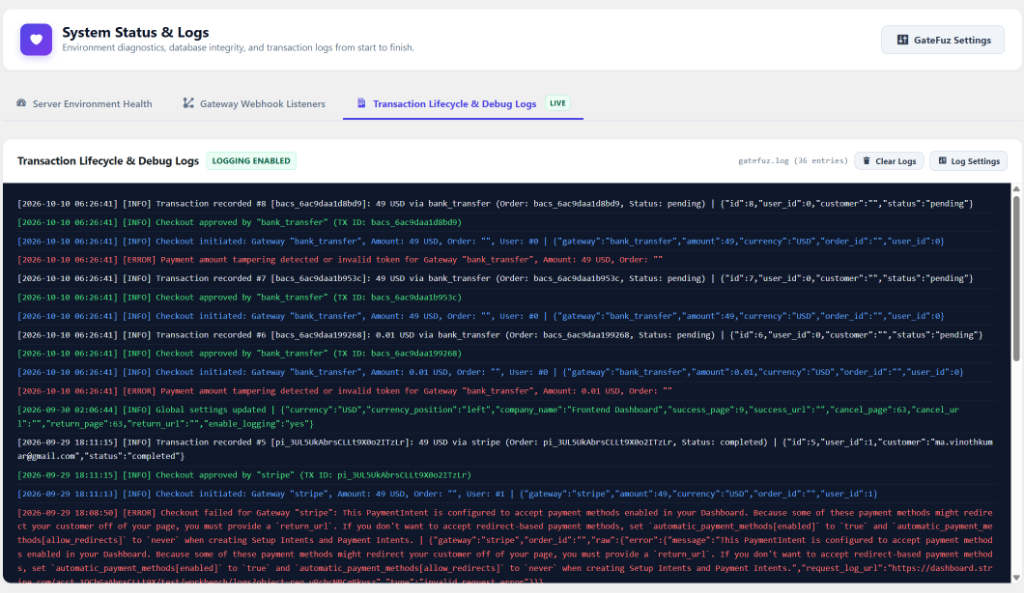The image size is (1024, 593).
Task: Click Checkout approved line for bacs_6ac9daa1d8bd9
Action: pos(239,222)
